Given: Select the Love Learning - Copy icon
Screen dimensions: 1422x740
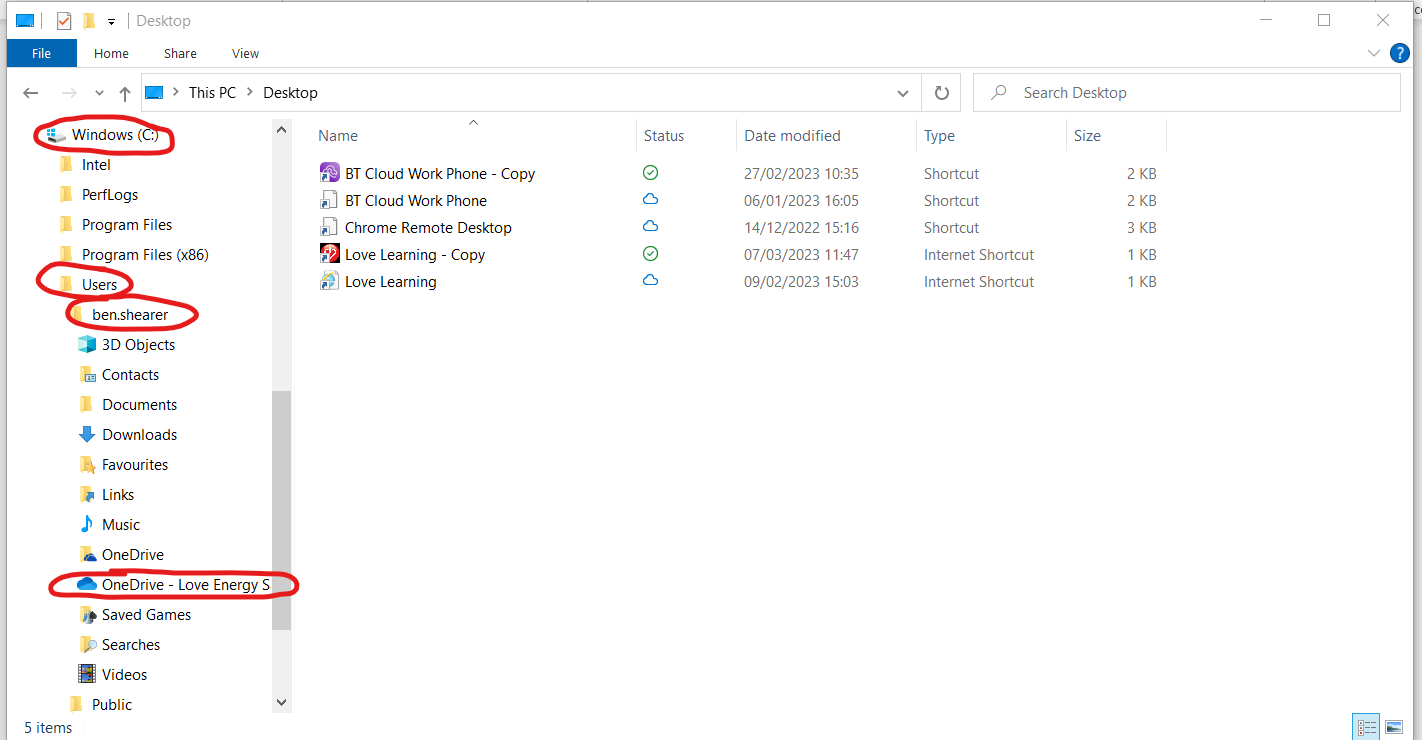Looking at the screenshot, I should 329,254.
